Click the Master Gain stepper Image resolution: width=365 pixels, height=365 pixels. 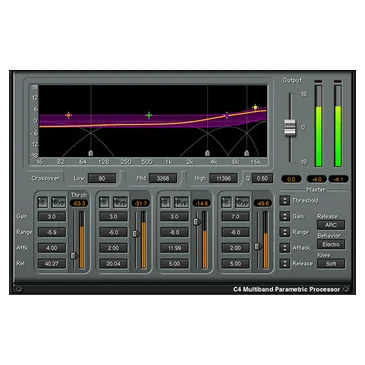[285, 216]
